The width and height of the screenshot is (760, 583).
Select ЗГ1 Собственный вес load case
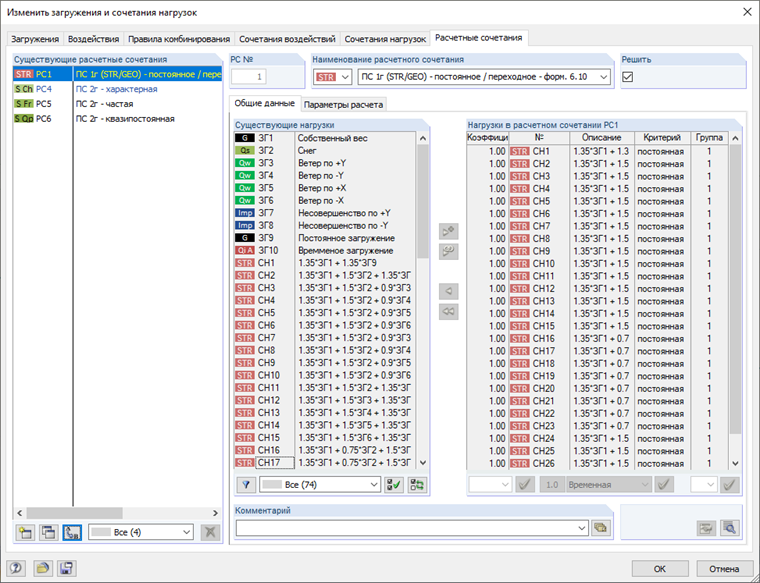click(x=325, y=138)
